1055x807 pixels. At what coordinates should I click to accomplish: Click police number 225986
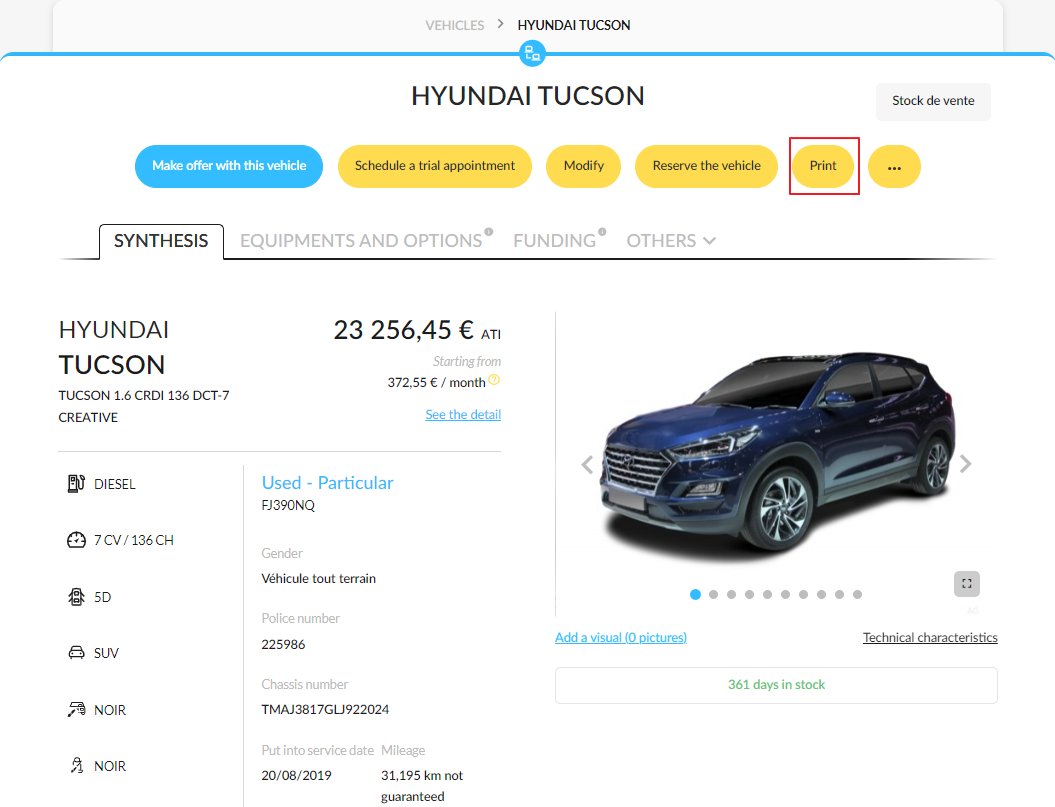(283, 644)
